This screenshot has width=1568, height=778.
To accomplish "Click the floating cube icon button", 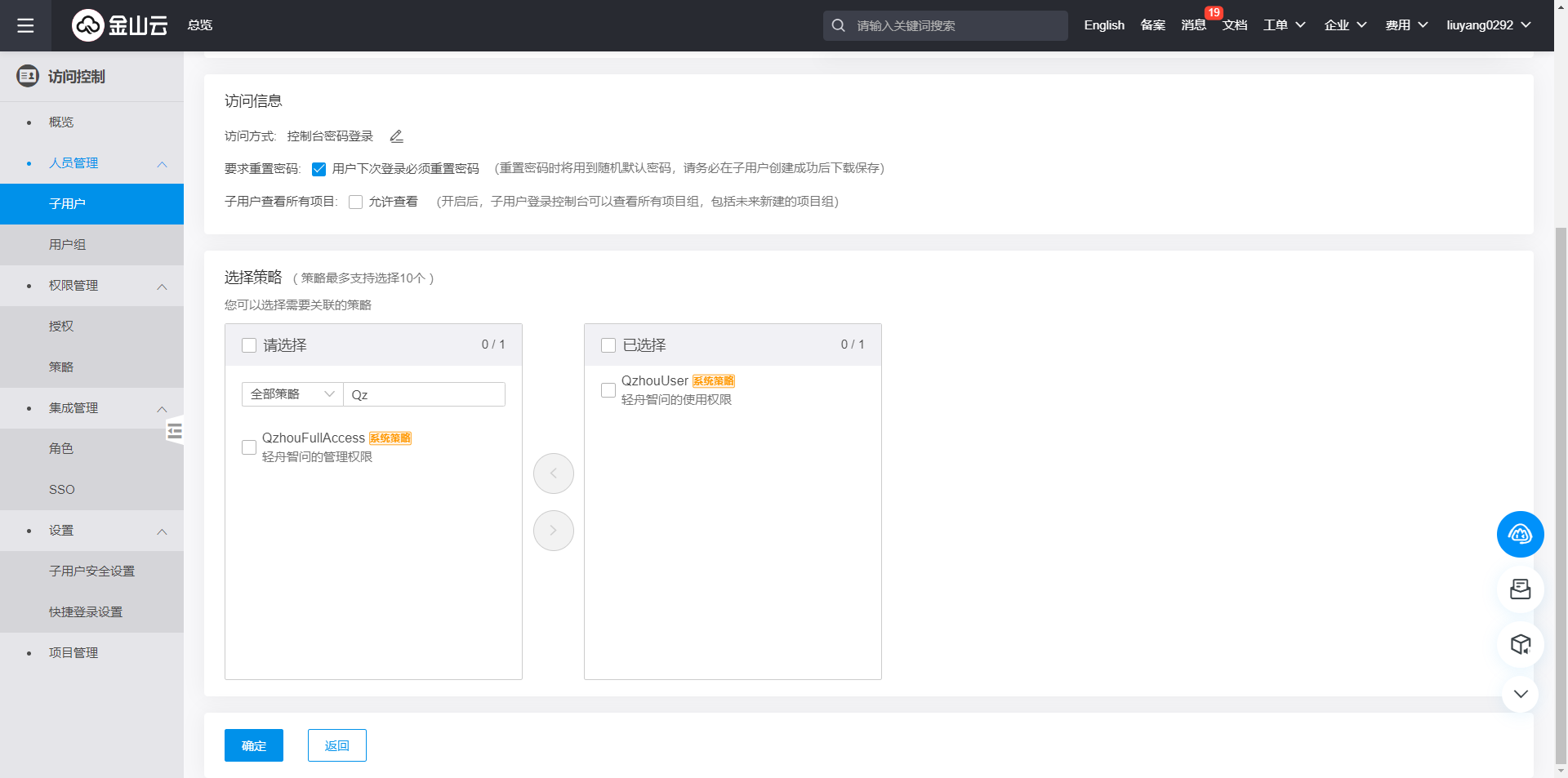I will click(1520, 645).
